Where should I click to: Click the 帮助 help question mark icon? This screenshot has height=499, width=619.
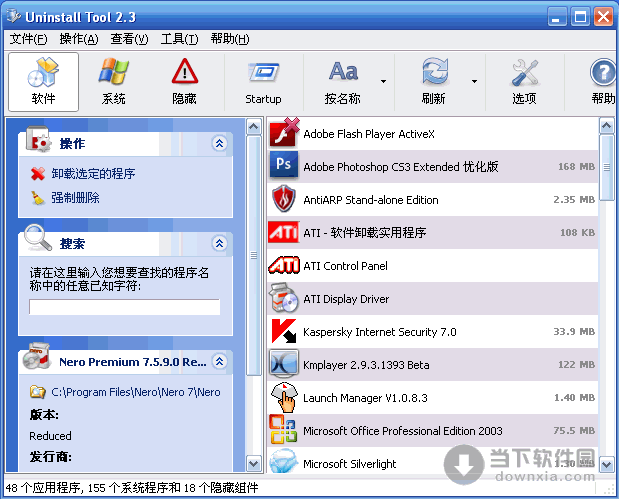(x=602, y=82)
